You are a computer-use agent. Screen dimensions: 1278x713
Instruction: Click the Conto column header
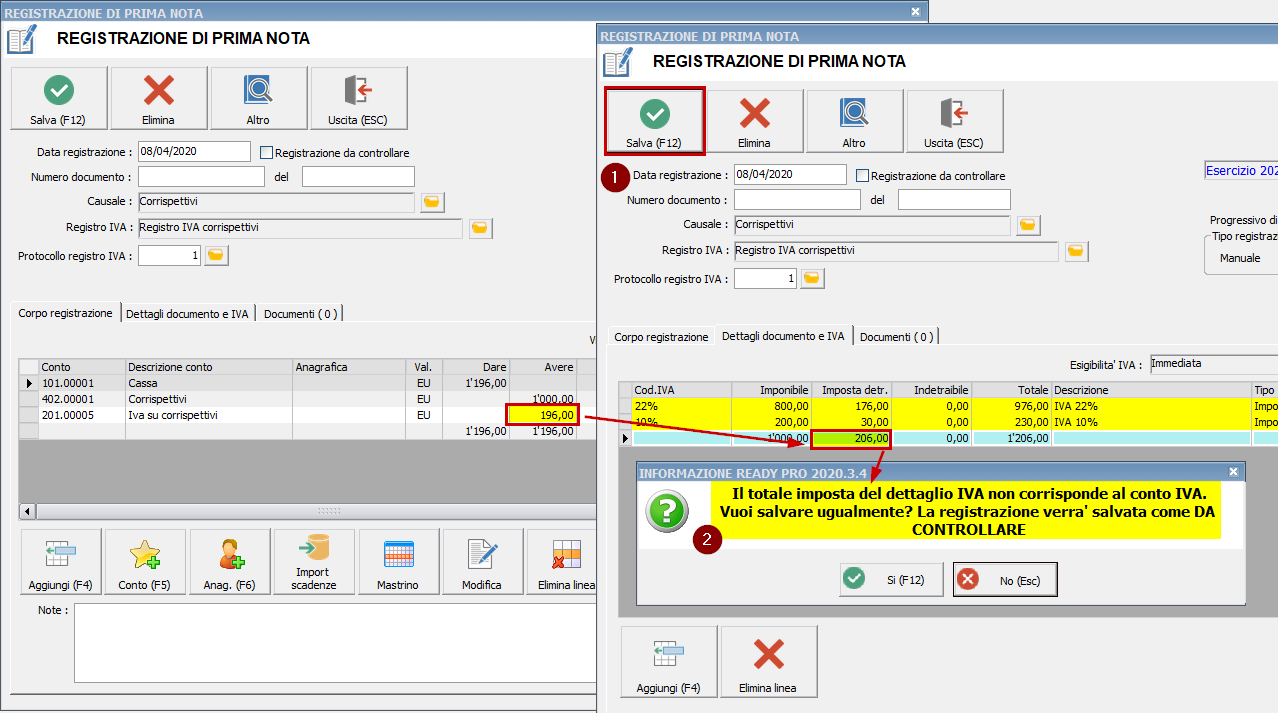click(x=82, y=367)
